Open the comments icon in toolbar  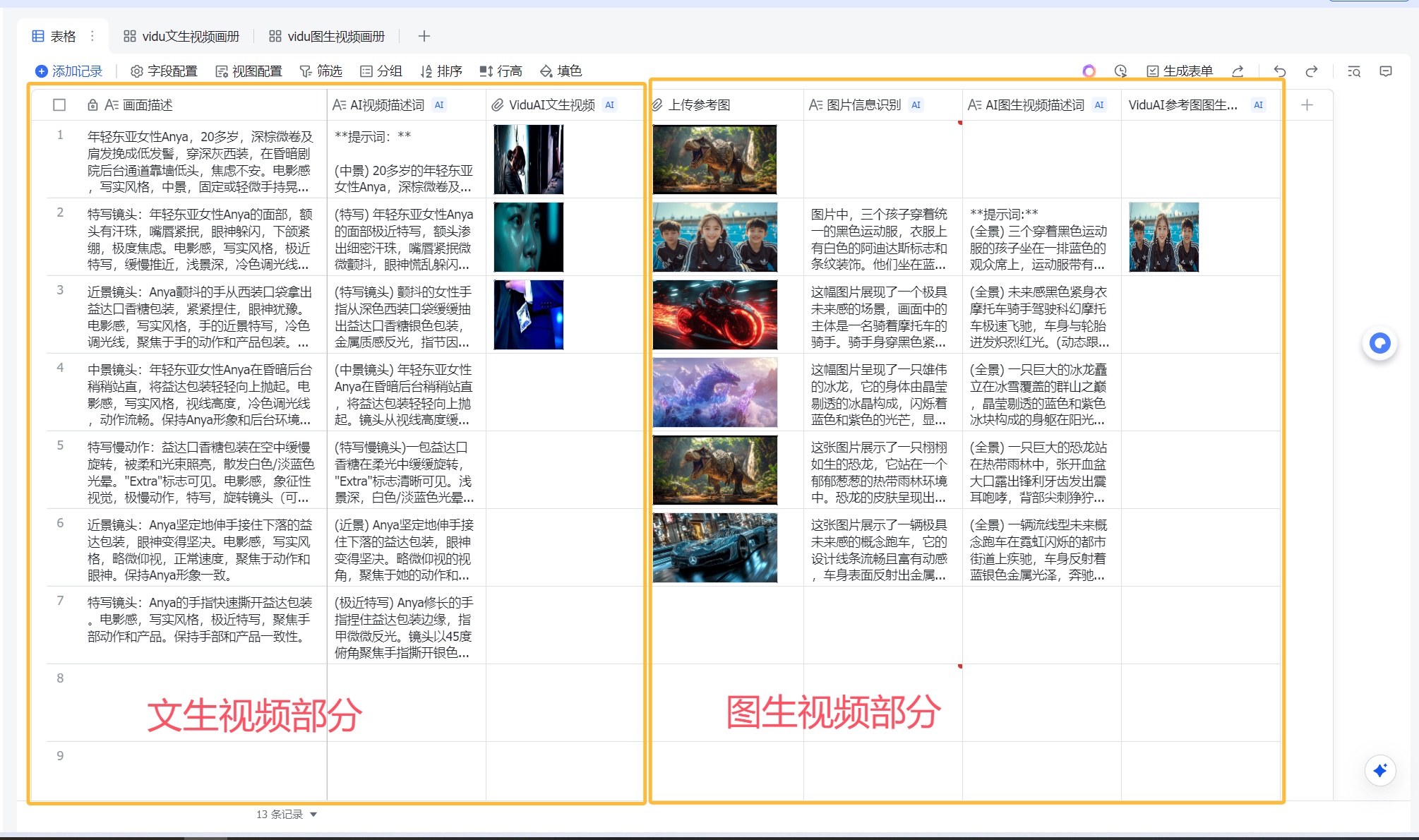tap(1386, 71)
